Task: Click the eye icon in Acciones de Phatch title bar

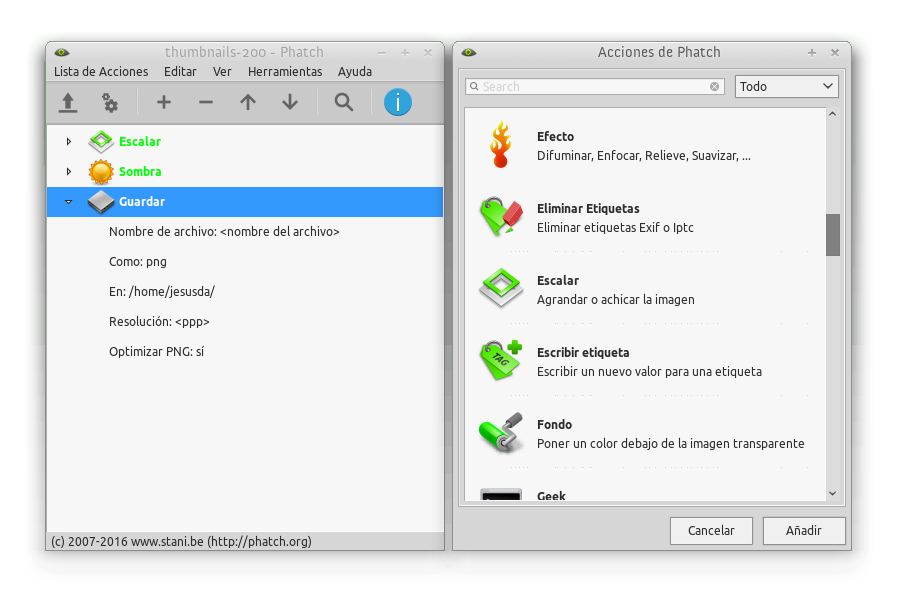Action: [469, 53]
